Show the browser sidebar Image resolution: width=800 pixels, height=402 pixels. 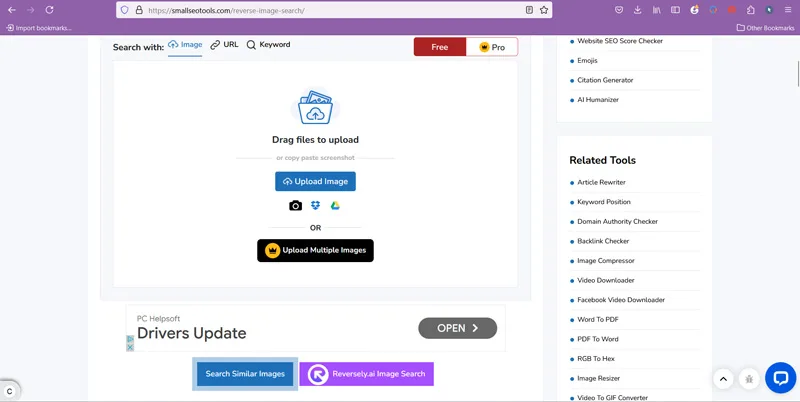[x=675, y=10]
